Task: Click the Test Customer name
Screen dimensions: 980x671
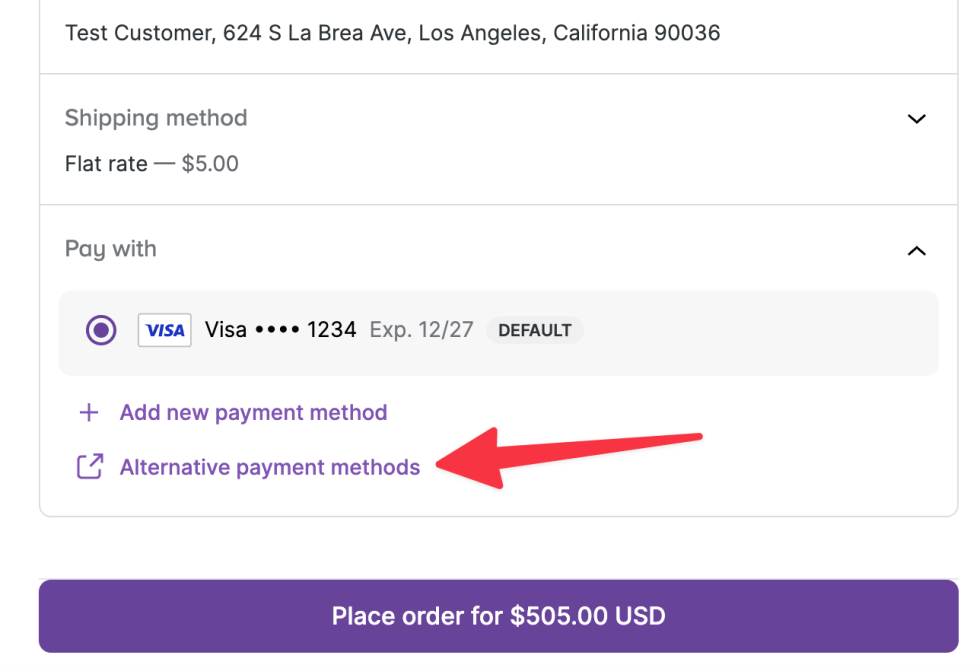Action: [137, 33]
